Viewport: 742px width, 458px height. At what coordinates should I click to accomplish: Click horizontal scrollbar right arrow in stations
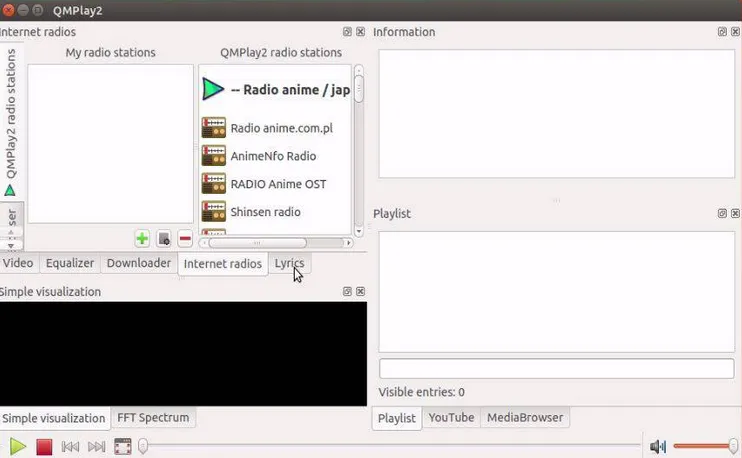(x=348, y=243)
